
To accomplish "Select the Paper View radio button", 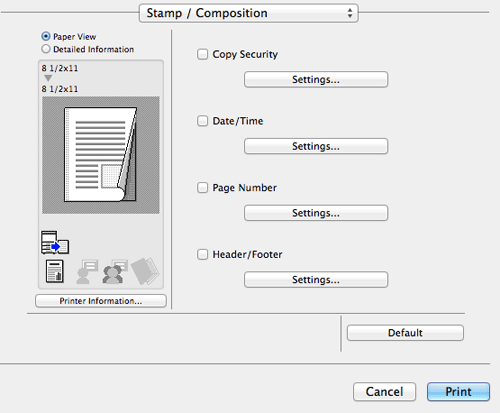I will click(46, 36).
